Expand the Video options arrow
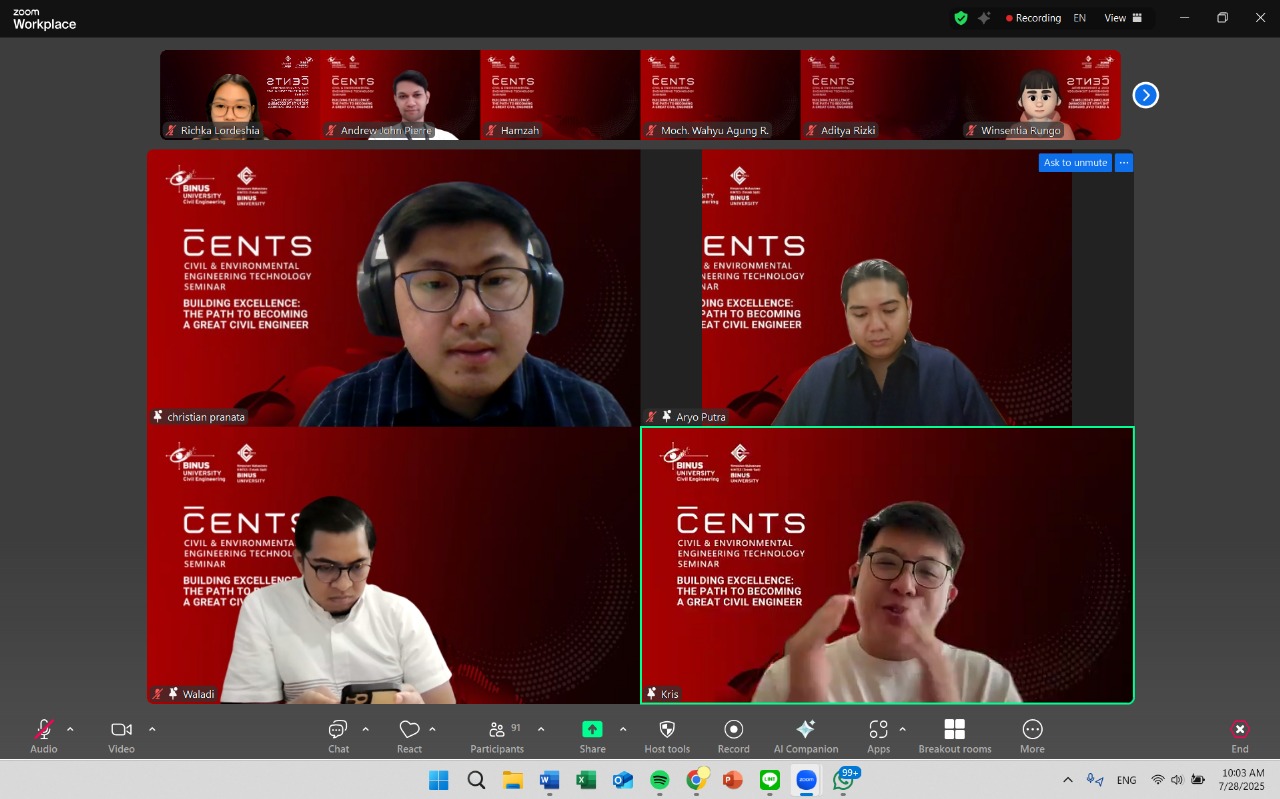 152,729
